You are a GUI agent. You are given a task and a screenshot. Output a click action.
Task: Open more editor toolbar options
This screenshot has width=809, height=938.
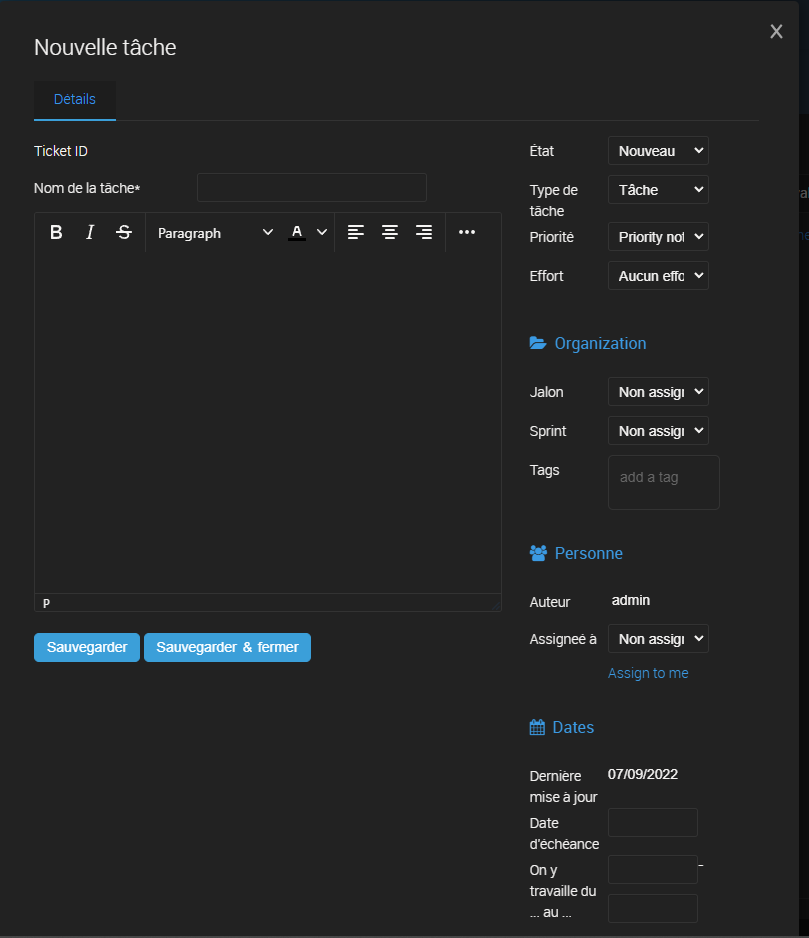[466, 232]
